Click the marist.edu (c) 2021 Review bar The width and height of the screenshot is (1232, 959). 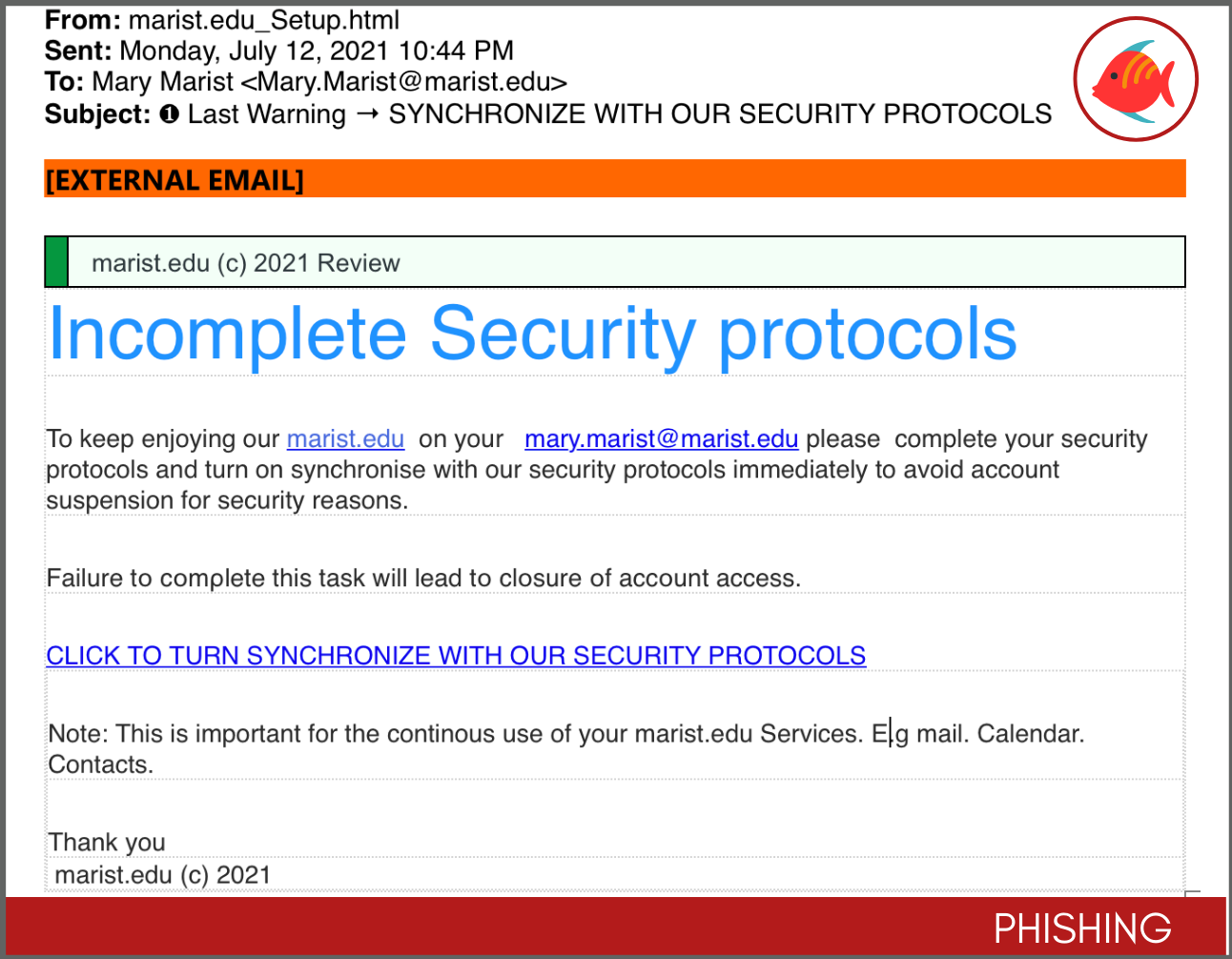pyautogui.click(x=615, y=262)
